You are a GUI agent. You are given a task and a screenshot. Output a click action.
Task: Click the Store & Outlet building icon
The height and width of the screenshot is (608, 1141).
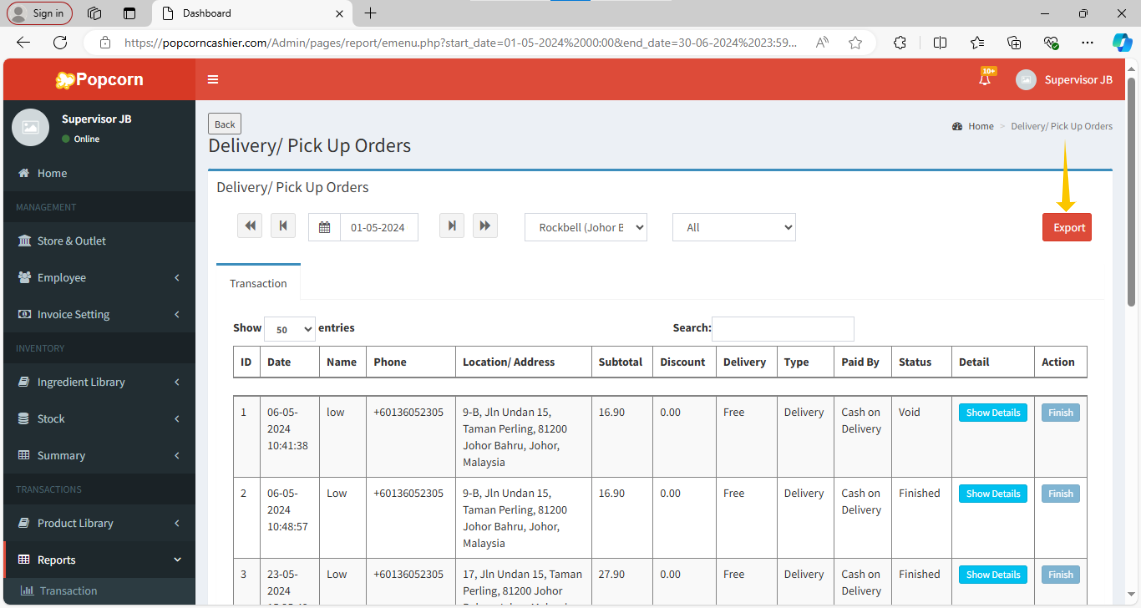(x=24, y=241)
